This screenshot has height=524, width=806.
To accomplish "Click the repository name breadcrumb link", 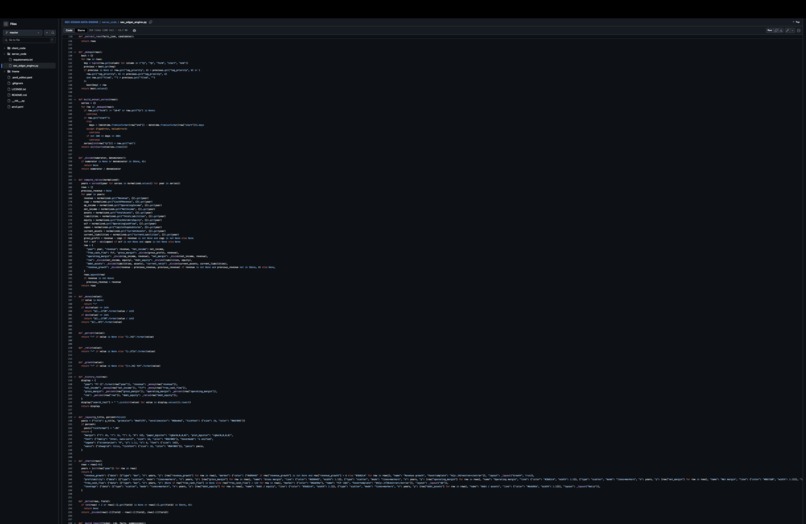I will 81,22.
